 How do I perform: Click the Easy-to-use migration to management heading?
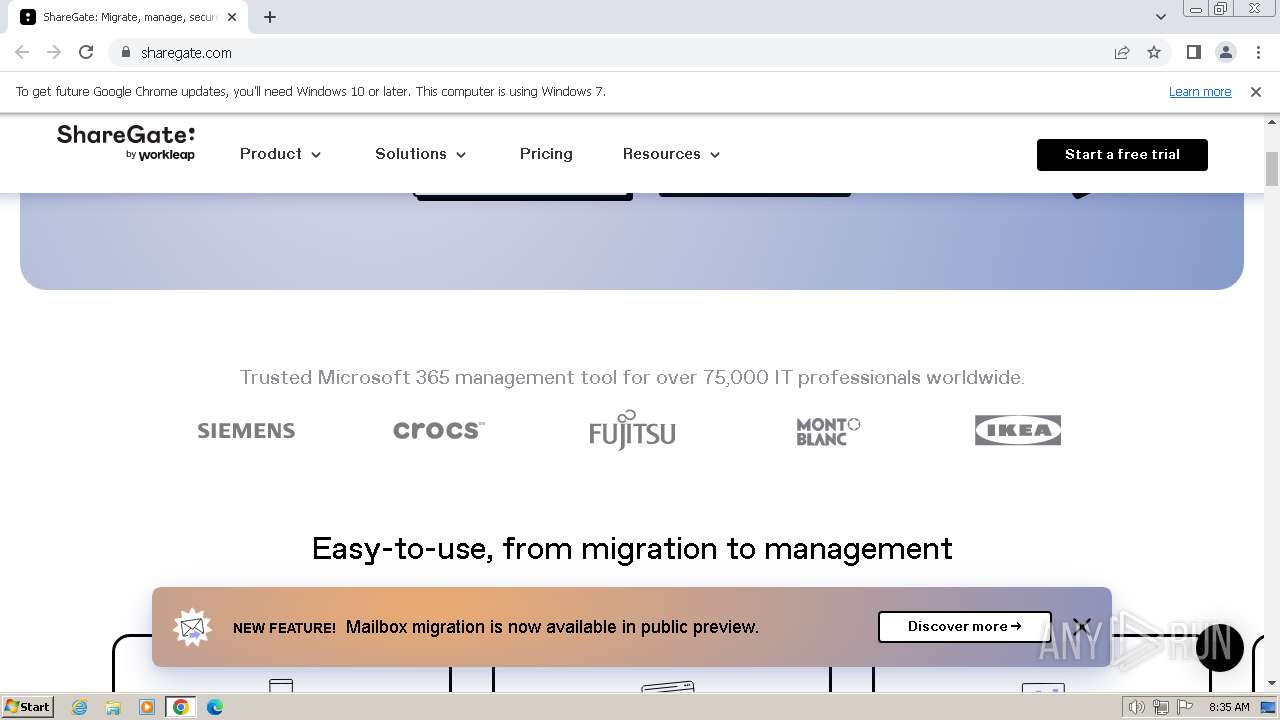pos(632,549)
